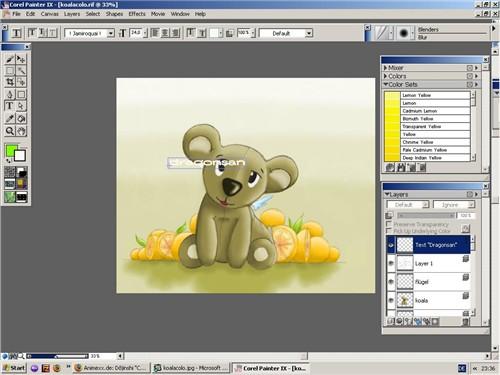Enable Pick Up Underlying Color checkbox
This screenshot has width=500, height=375.
tap(389, 231)
